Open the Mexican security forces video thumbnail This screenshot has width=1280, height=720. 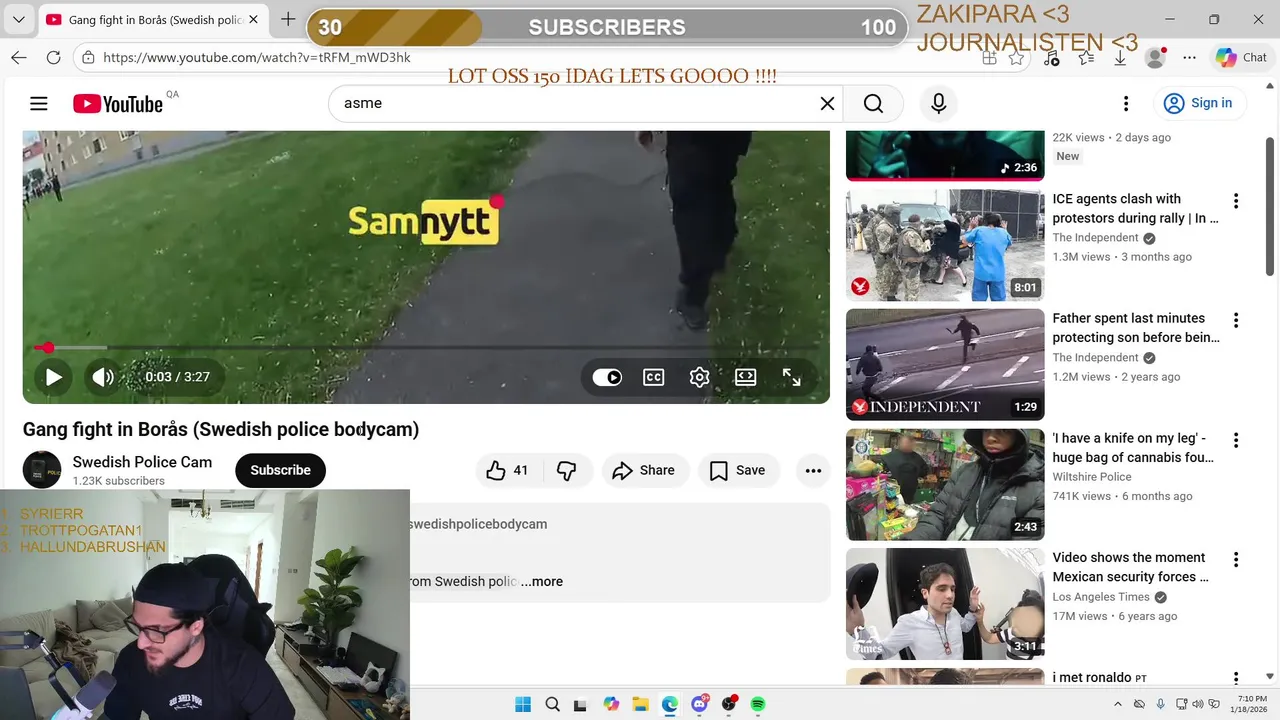(x=945, y=604)
